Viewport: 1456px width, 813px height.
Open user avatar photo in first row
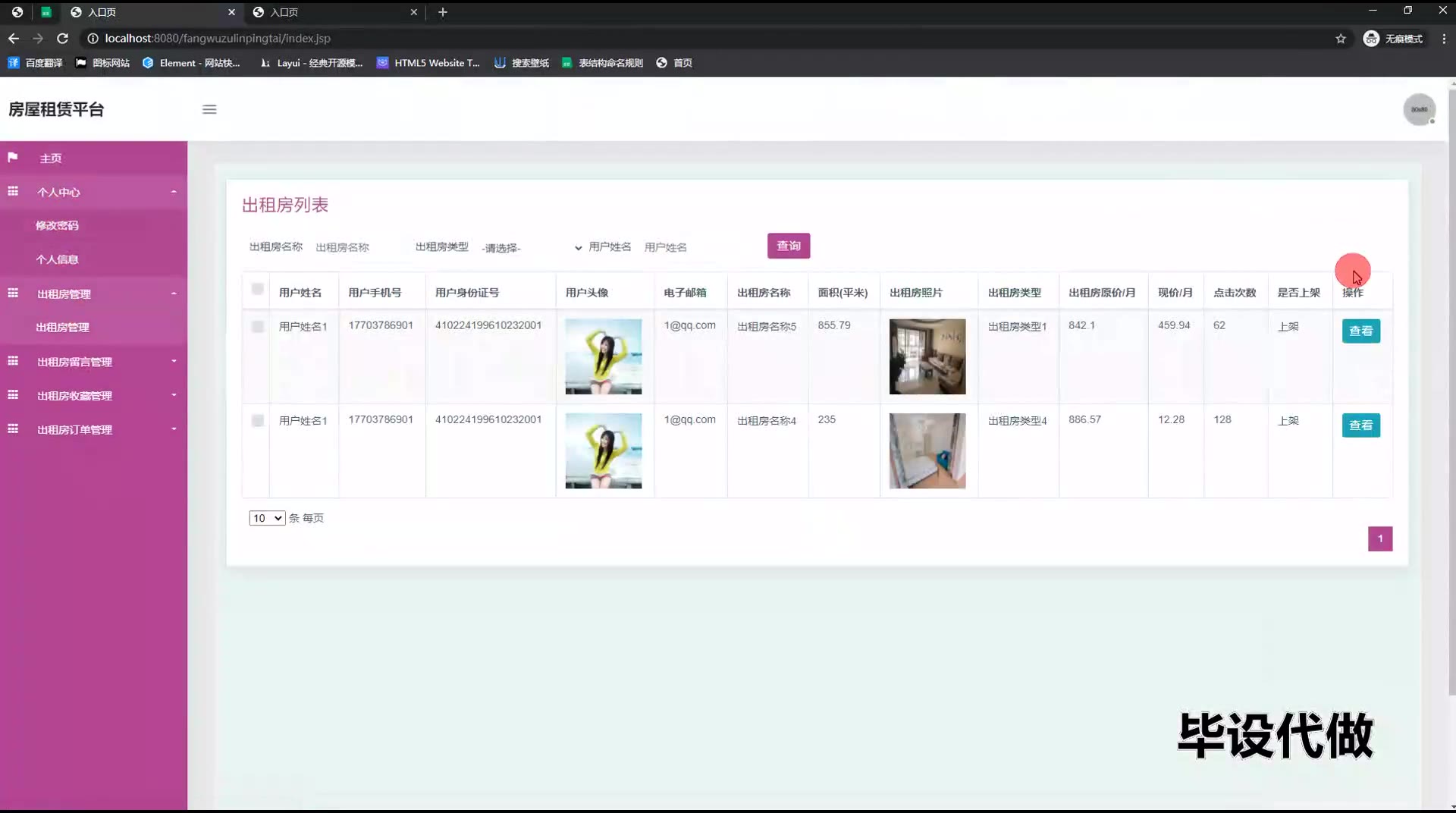pyautogui.click(x=604, y=356)
